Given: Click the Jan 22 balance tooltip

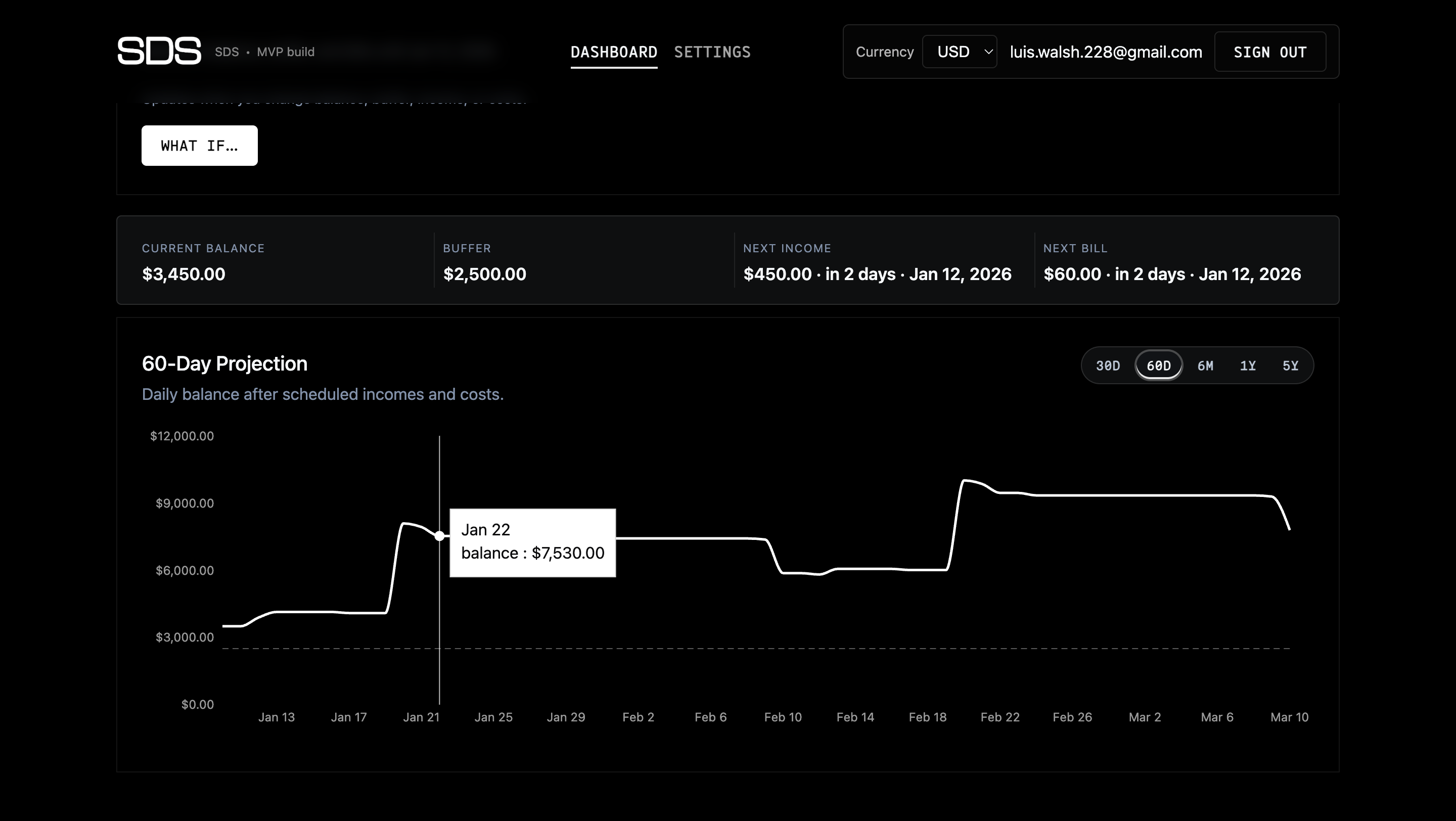Looking at the screenshot, I should pyautogui.click(x=532, y=542).
